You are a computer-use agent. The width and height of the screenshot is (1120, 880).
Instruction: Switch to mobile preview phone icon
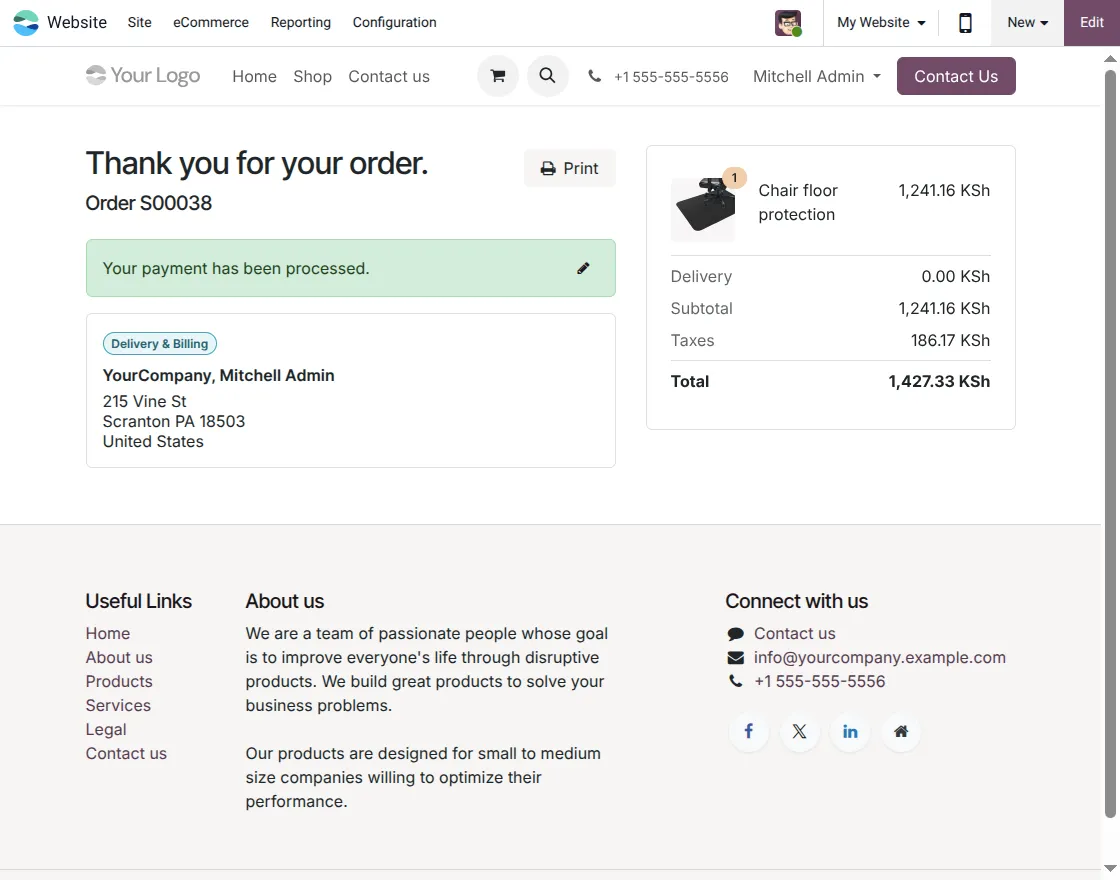coord(965,23)
